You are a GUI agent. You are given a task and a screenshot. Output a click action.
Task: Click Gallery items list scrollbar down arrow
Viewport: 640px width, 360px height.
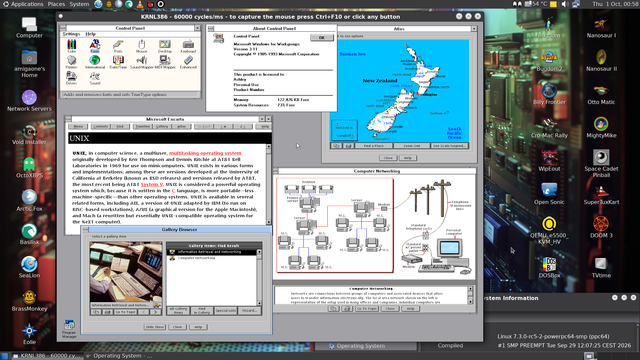click(x=259, y=303)
